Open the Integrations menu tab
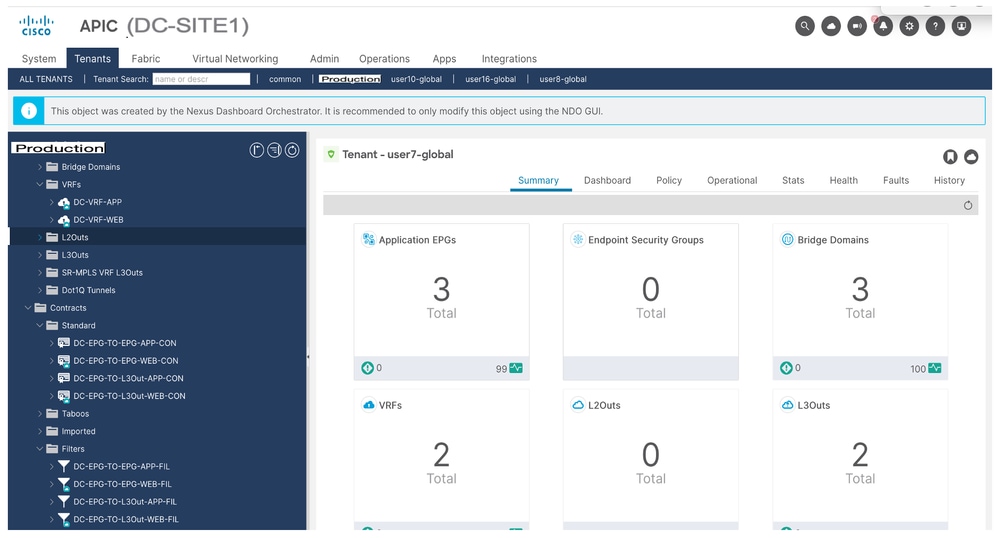998x538 pixels. tap(509, 59)
